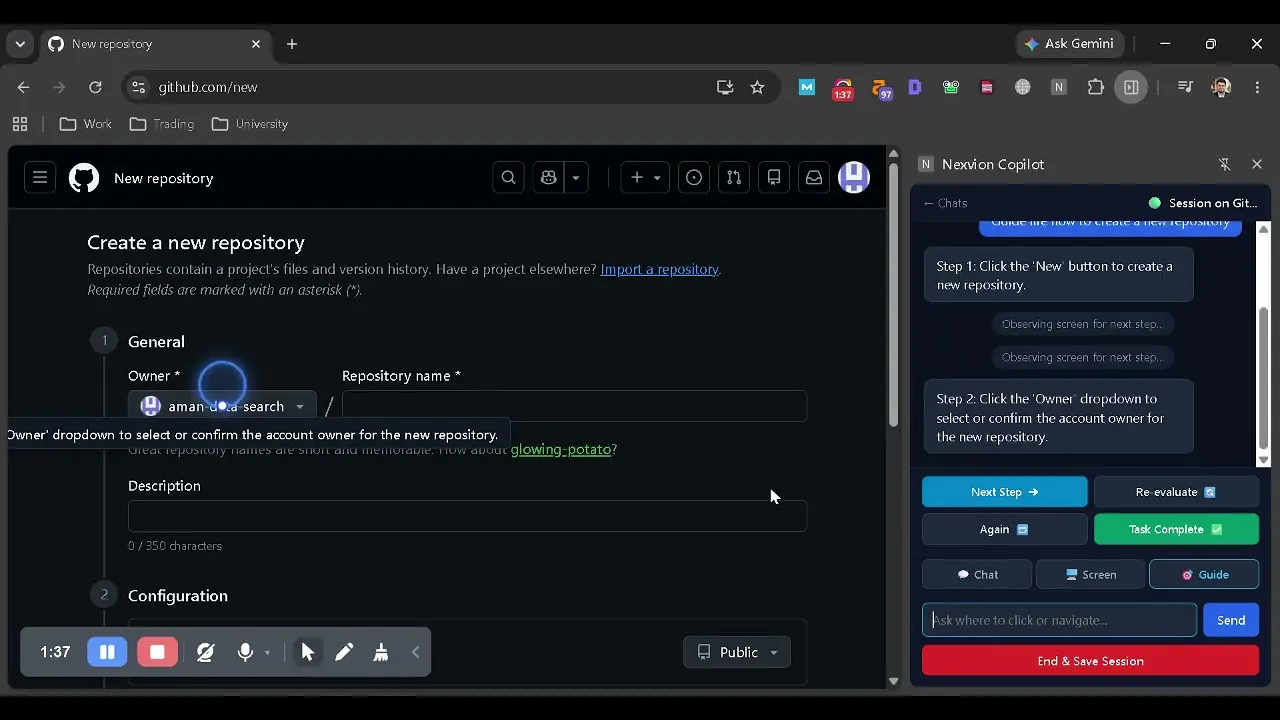Focus the Ask where to click input
This screenshot has height=720, width=1280.
[1059, 620]
